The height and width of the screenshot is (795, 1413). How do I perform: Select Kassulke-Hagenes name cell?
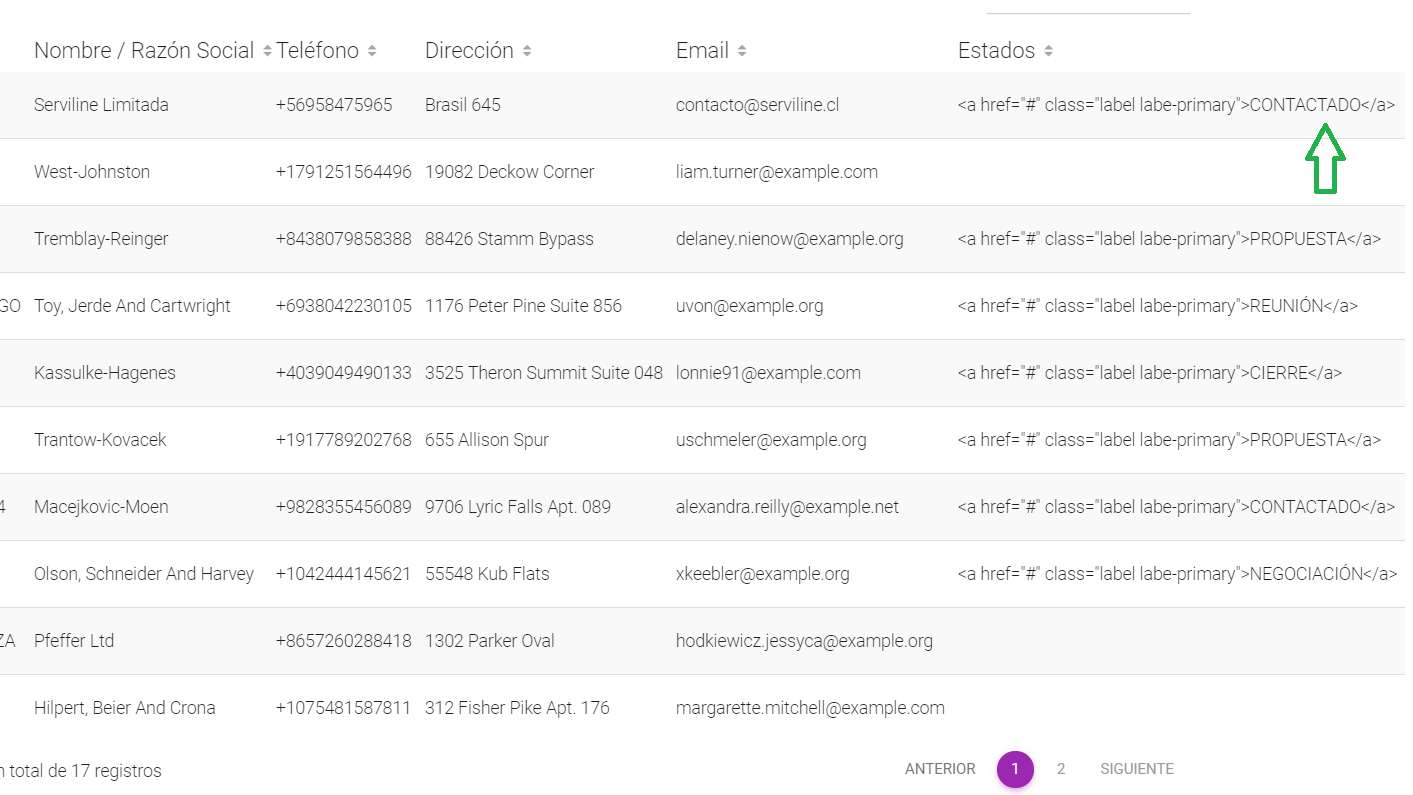[105, 373]
